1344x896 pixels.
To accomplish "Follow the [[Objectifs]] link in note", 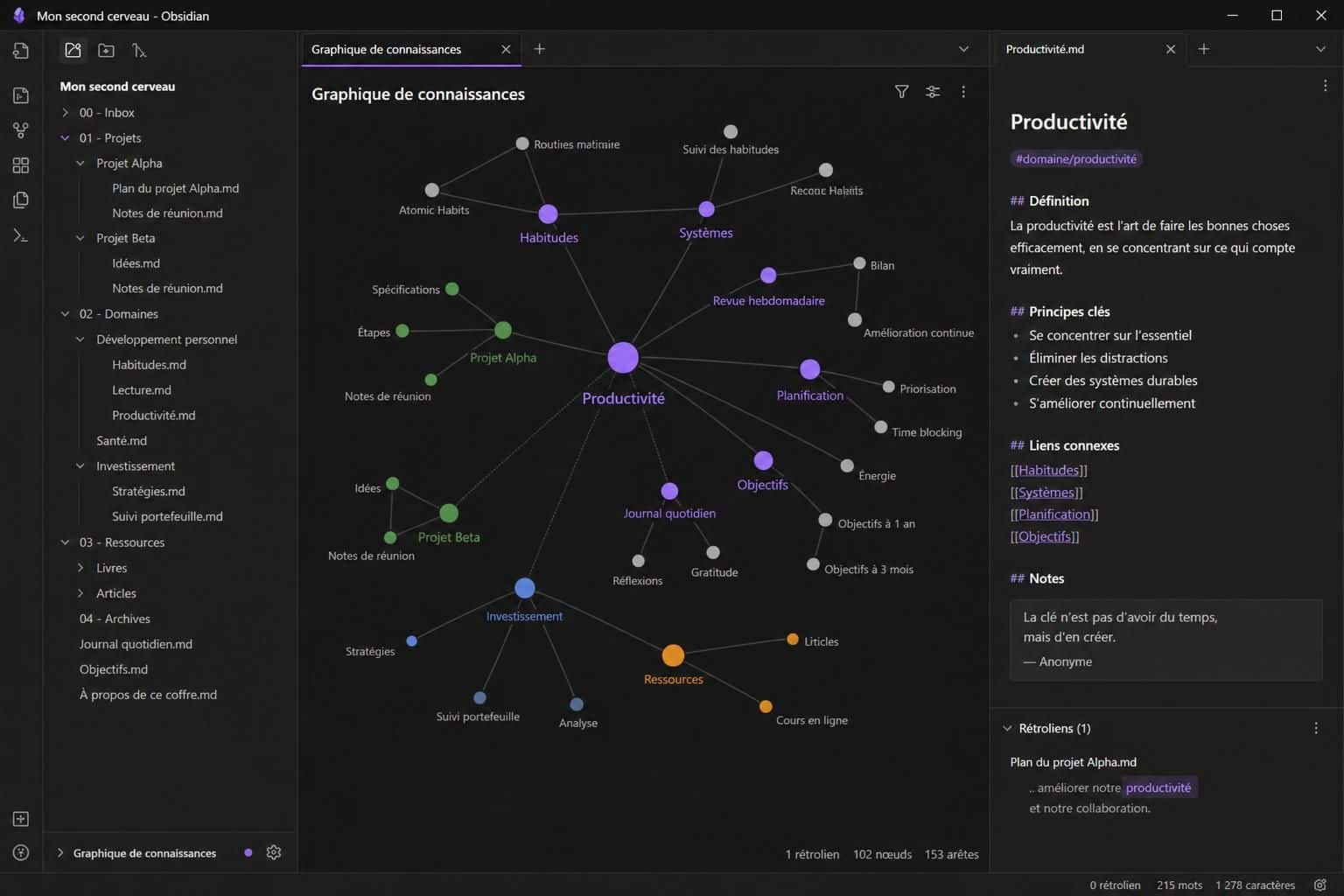I will point(1045,536).
